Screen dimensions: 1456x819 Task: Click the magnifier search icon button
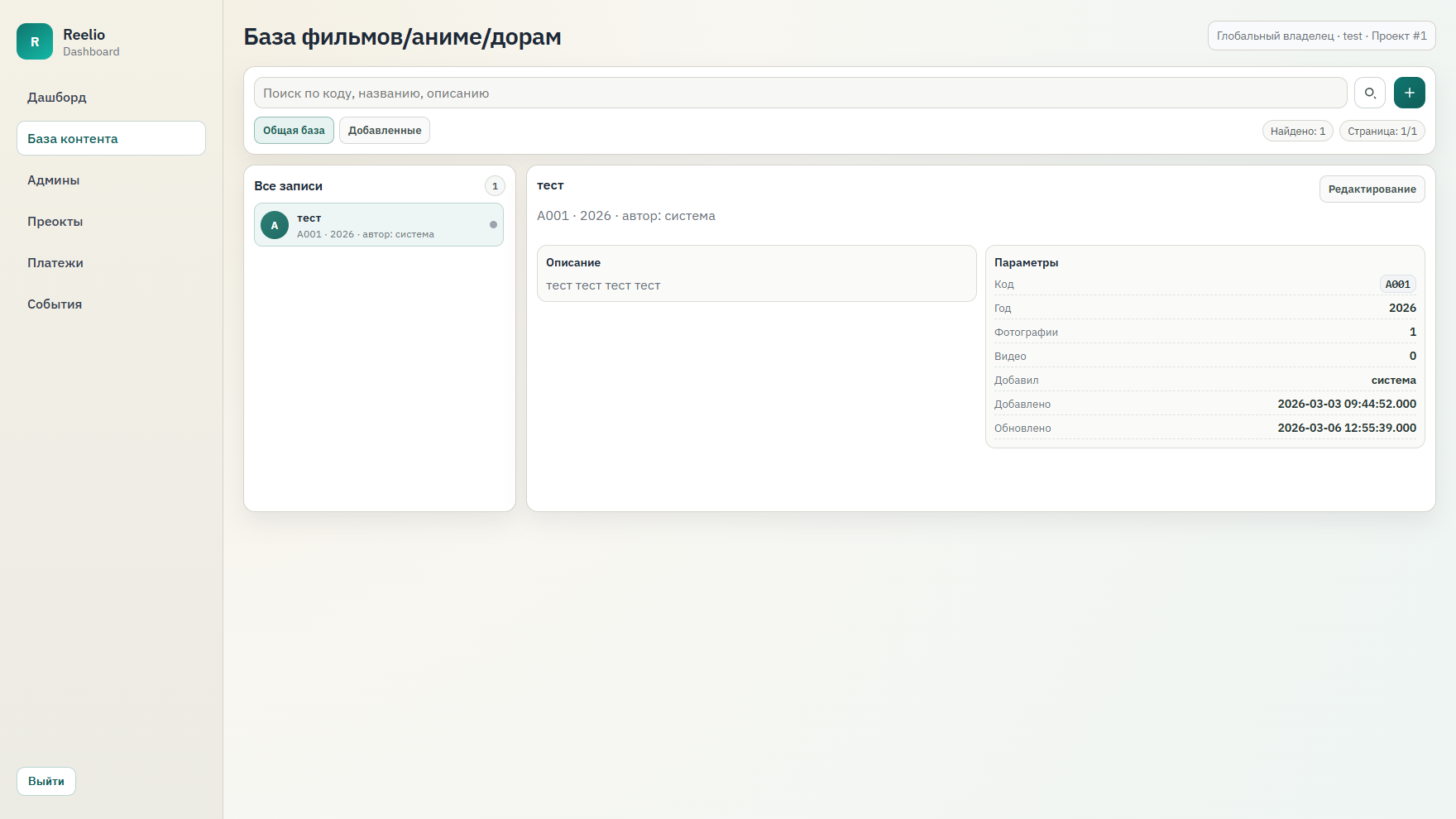tap(1369, 93)
